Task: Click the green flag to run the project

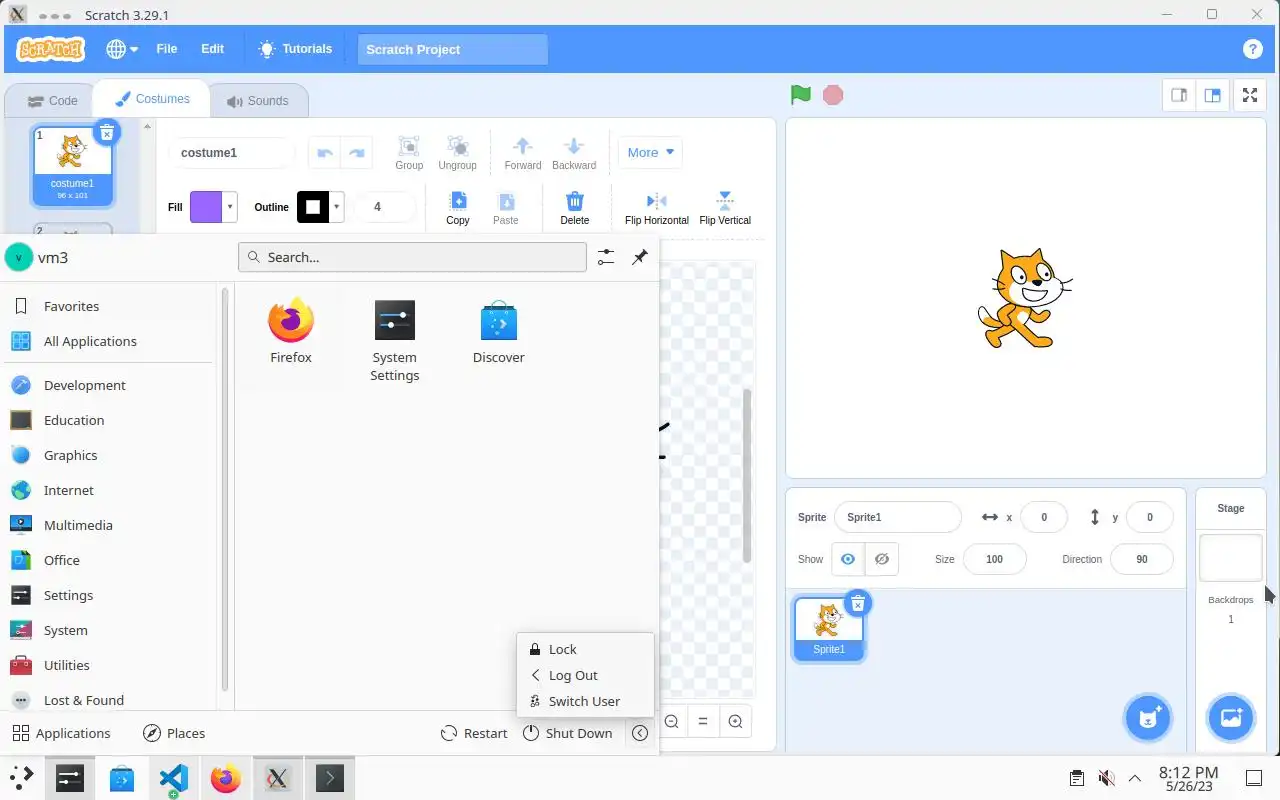Action: coord(800,95)
